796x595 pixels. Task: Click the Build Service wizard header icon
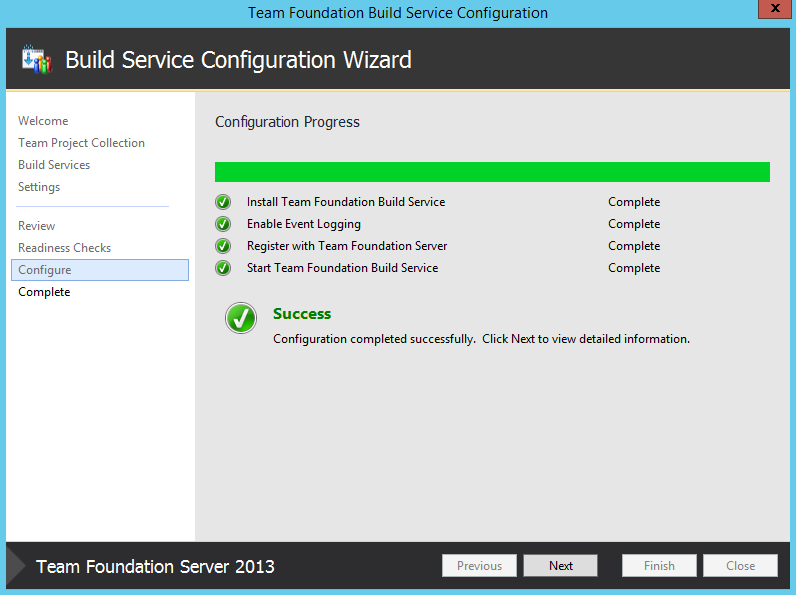click(36, 60)
